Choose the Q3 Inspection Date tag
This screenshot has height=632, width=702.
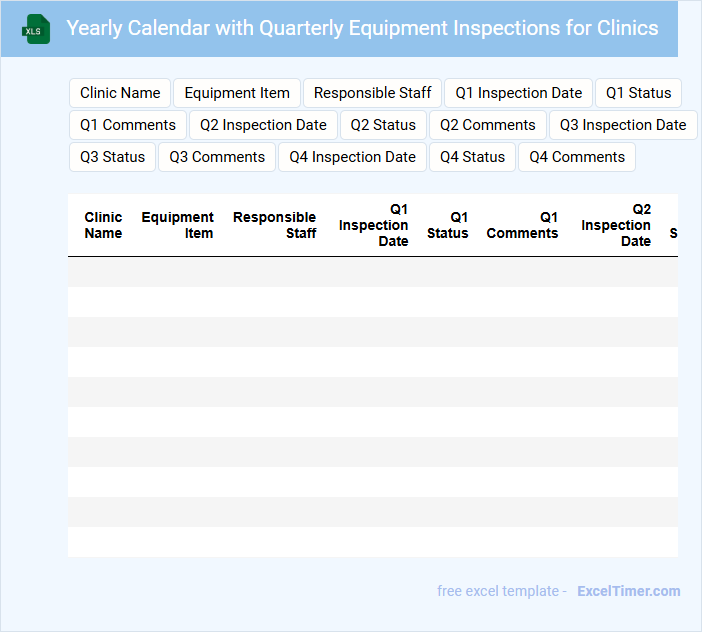coord(622,125)
